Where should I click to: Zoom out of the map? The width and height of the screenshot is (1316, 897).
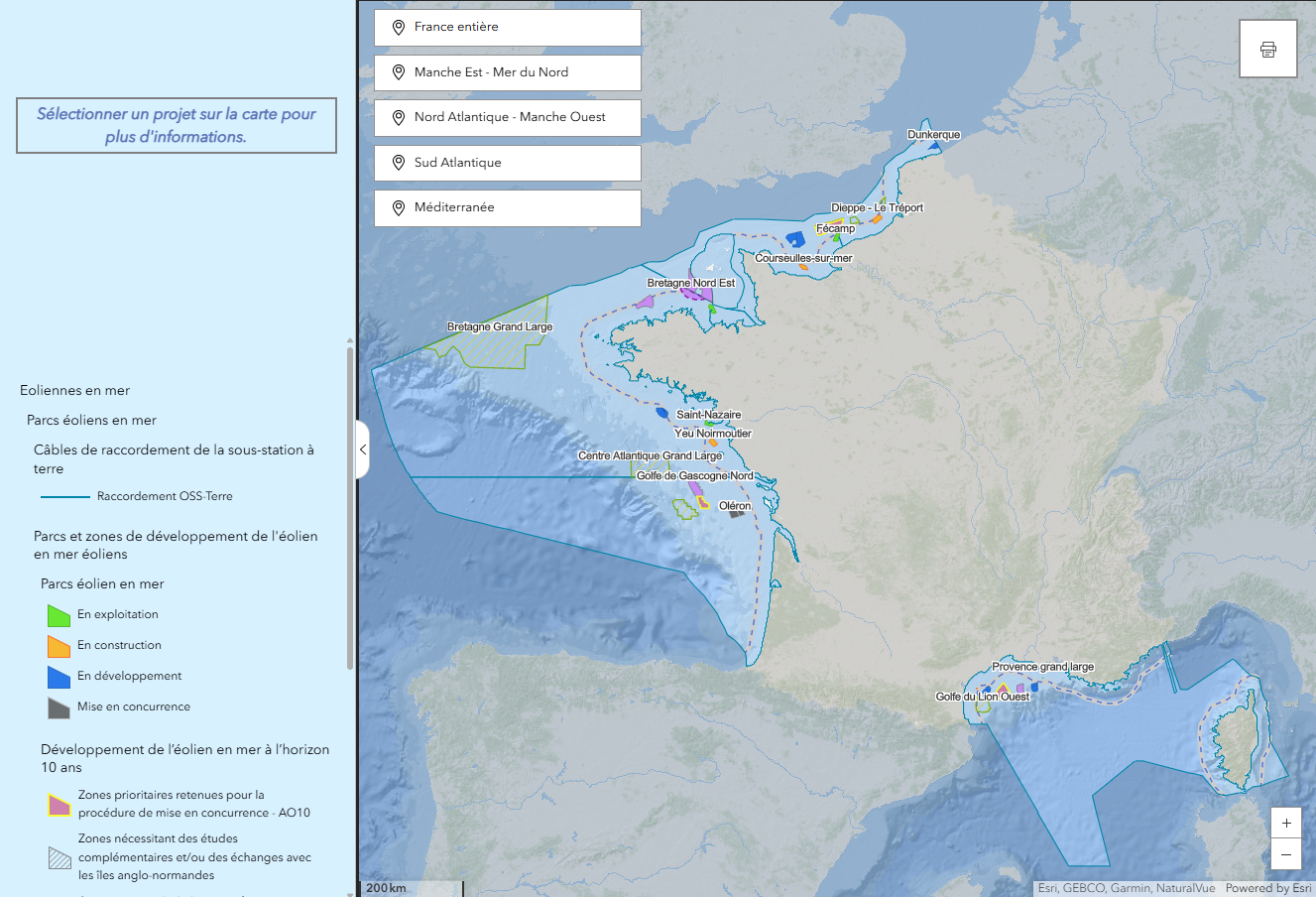pyautogui.click(x=1285, y=854)
